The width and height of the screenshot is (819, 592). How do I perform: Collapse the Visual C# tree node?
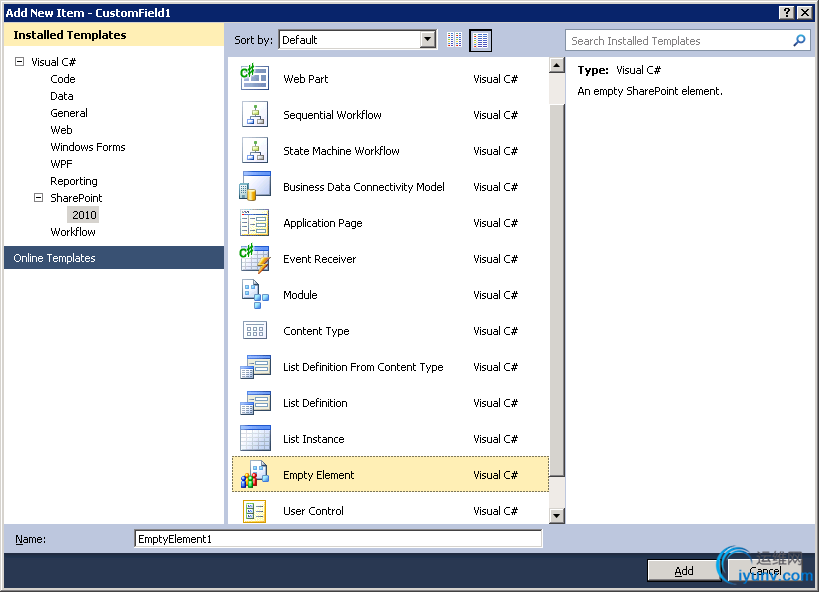click(19, 62)
